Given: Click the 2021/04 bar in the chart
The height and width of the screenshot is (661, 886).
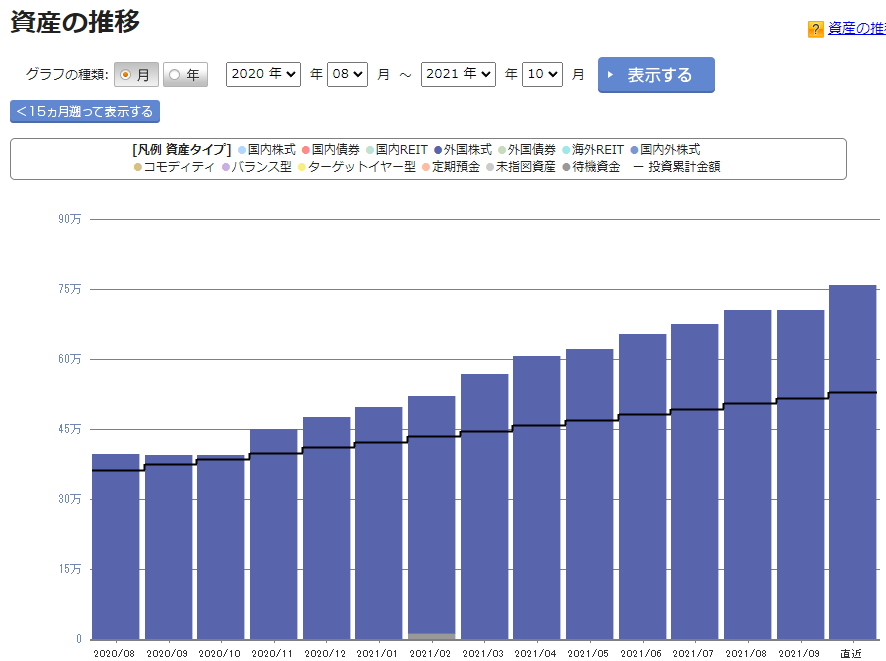Looking at the screenshot, I should (x=537, y=497).
